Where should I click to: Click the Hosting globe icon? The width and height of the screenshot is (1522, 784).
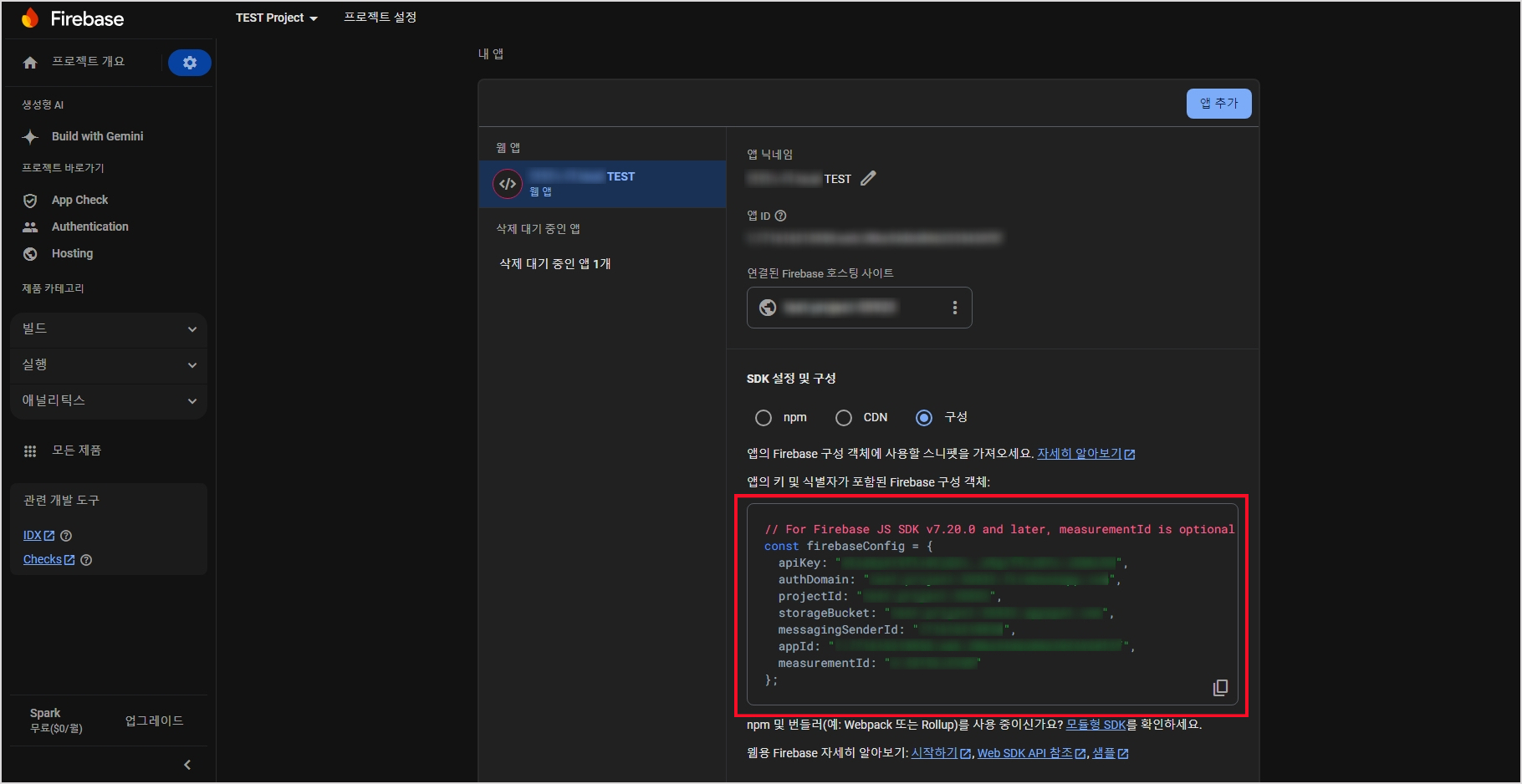point(30,254)
